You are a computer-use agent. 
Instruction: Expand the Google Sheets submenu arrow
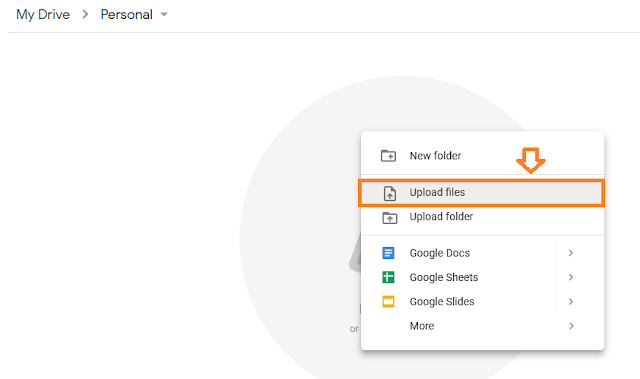571,277
